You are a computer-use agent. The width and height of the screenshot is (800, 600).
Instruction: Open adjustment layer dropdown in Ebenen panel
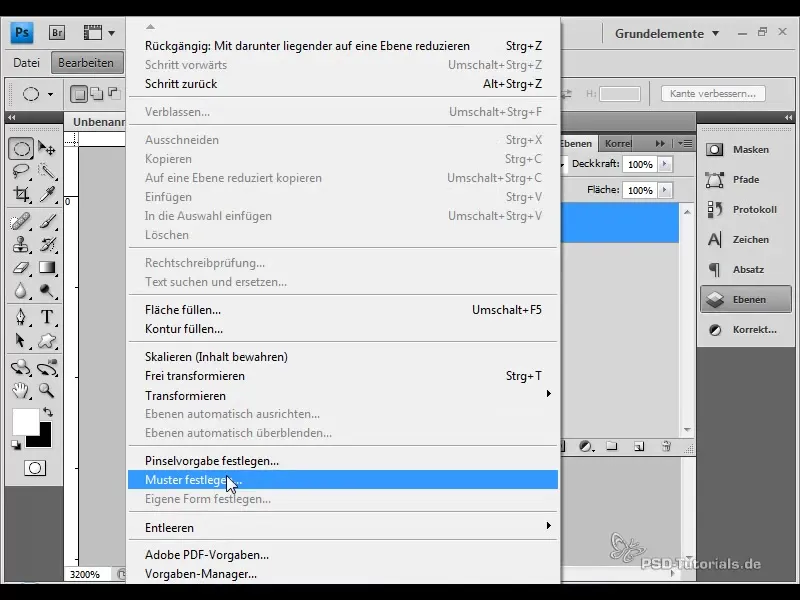point(586,447)
